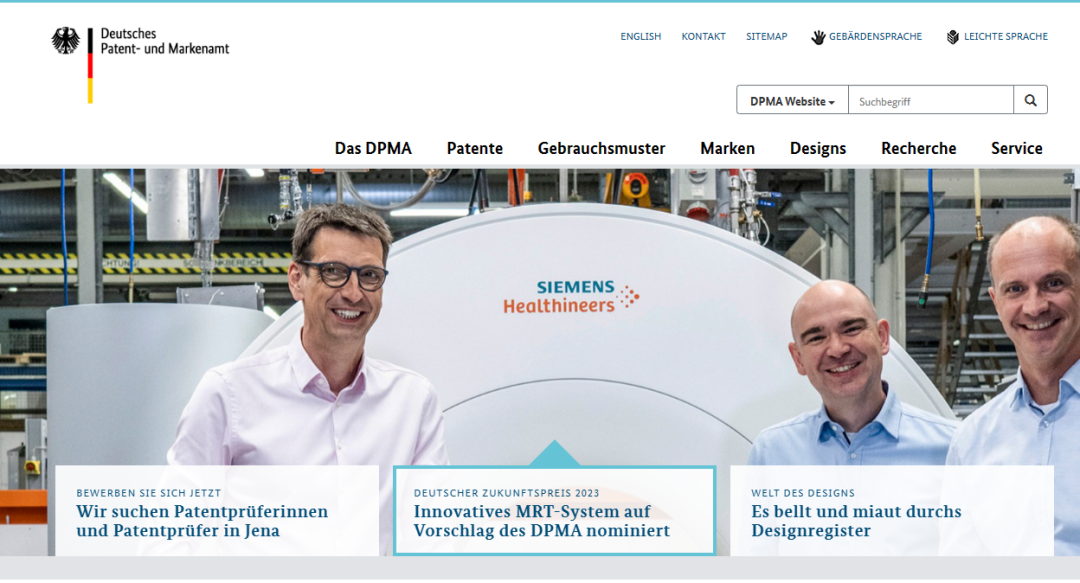
Task: Open the DPMA Website search scope dropdown
Action: 792,101
